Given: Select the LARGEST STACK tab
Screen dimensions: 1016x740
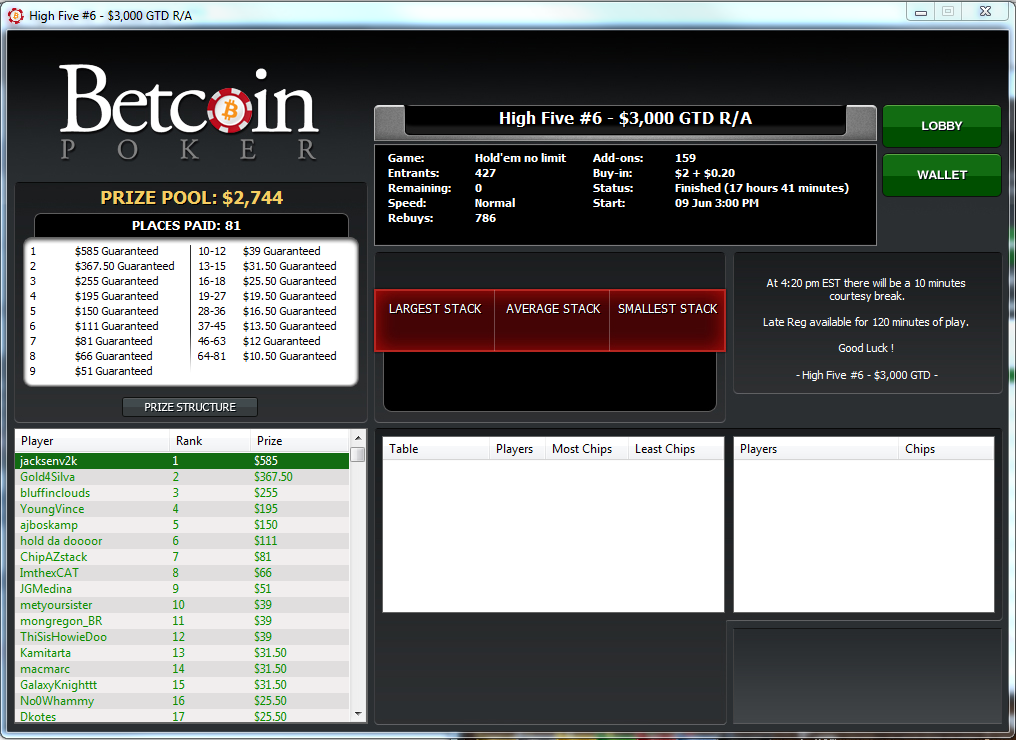Looking at the screenshot, I should (x=435, y=320).
